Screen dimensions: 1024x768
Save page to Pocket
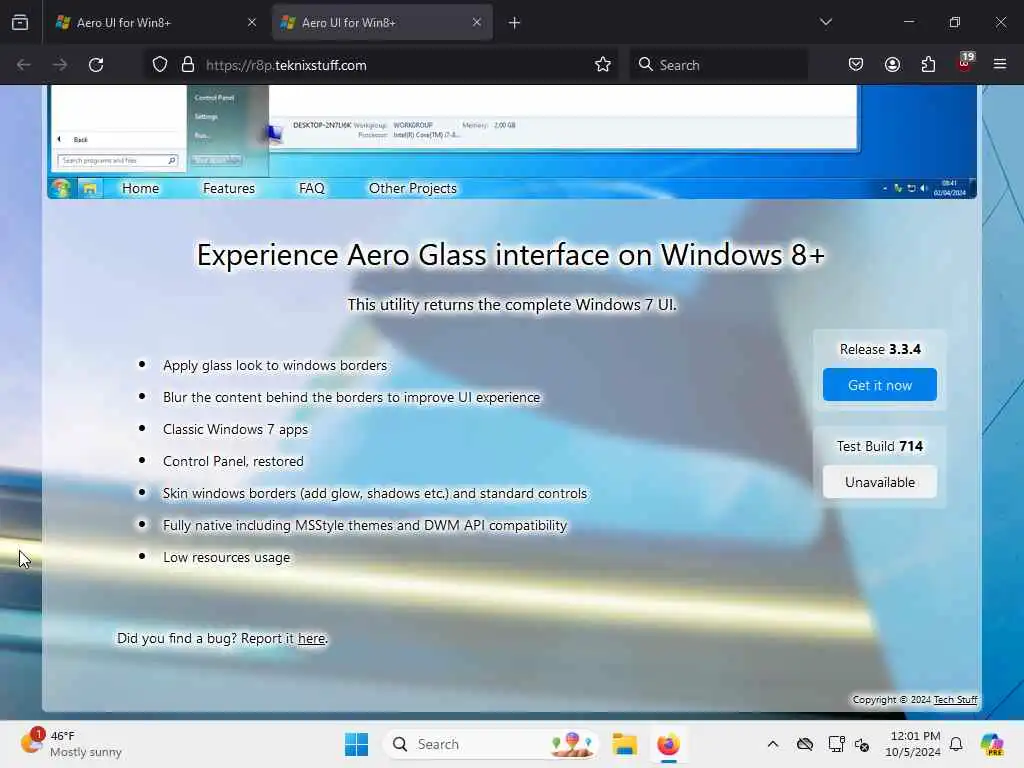(x=856, y=65)
